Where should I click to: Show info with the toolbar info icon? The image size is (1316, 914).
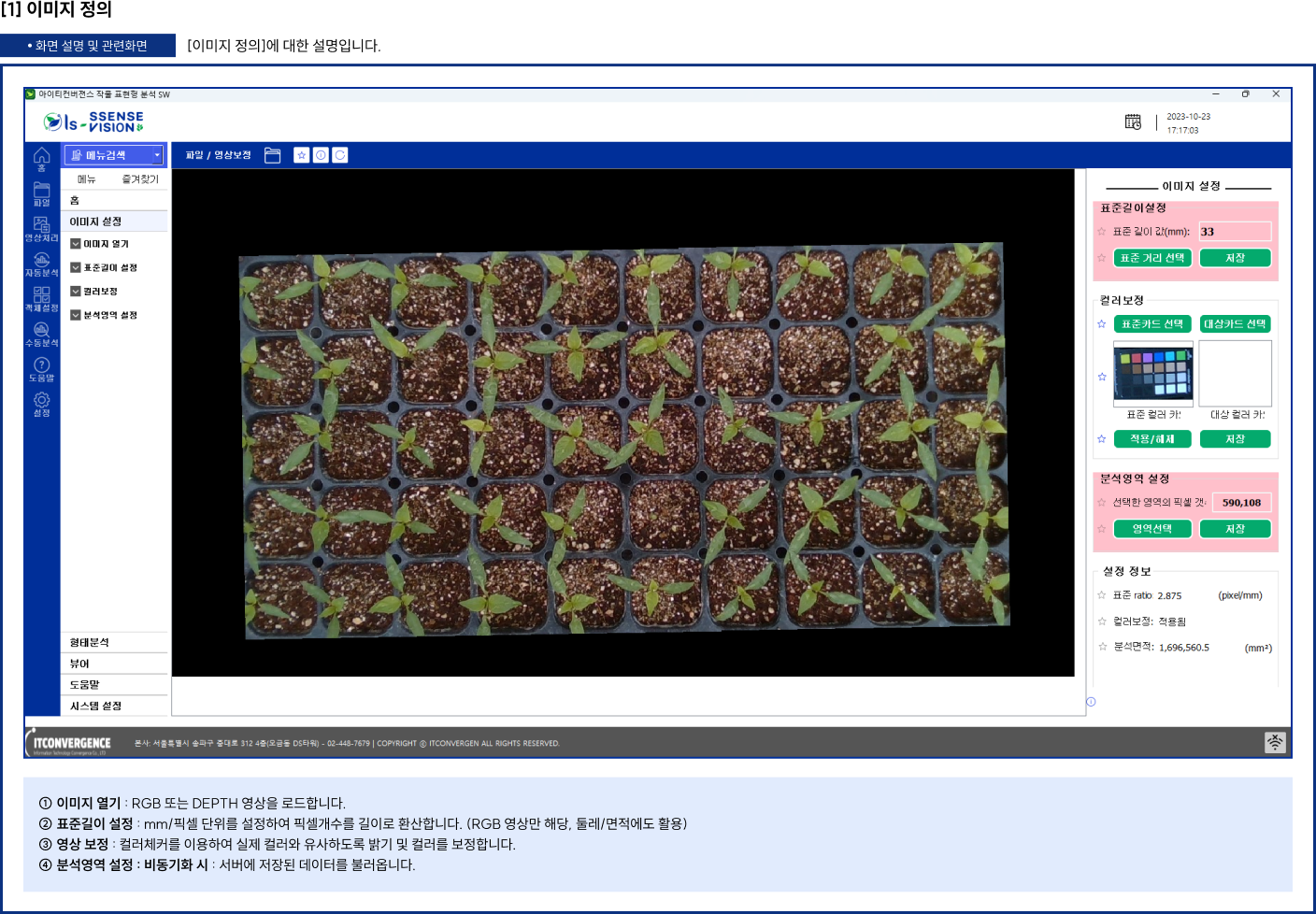click(x=321, y=155)
